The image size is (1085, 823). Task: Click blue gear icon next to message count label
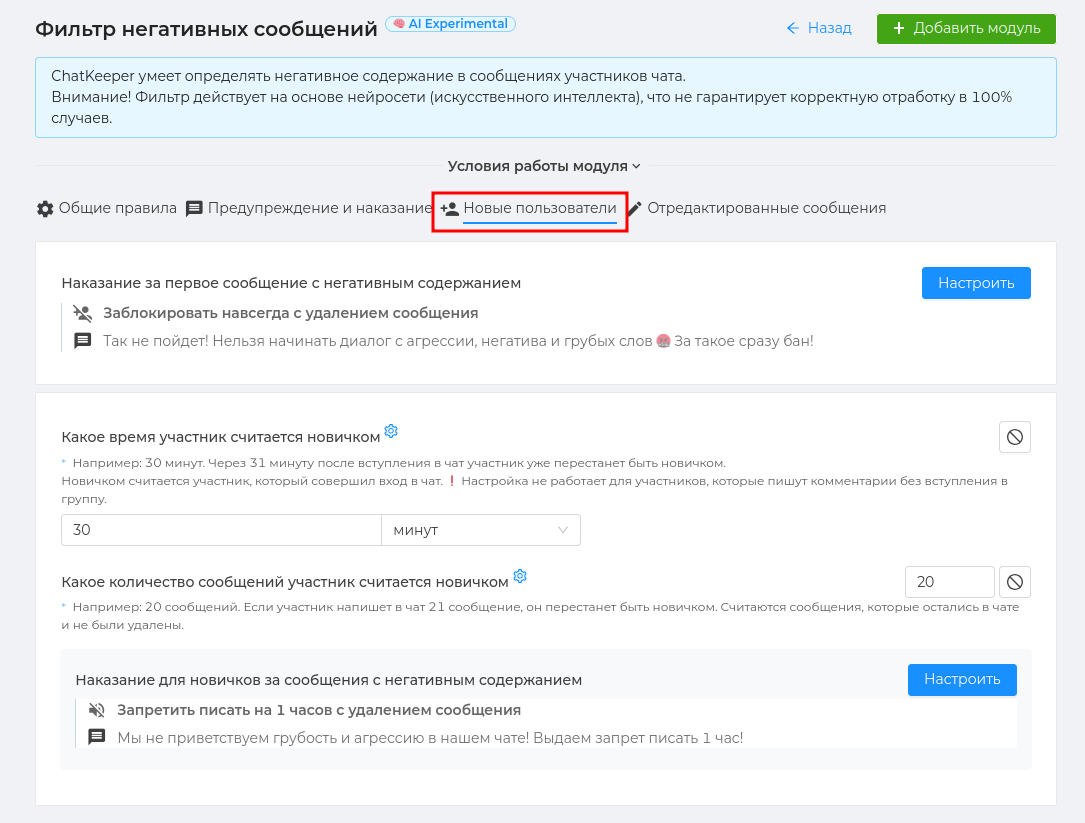[x=520, y=576]
